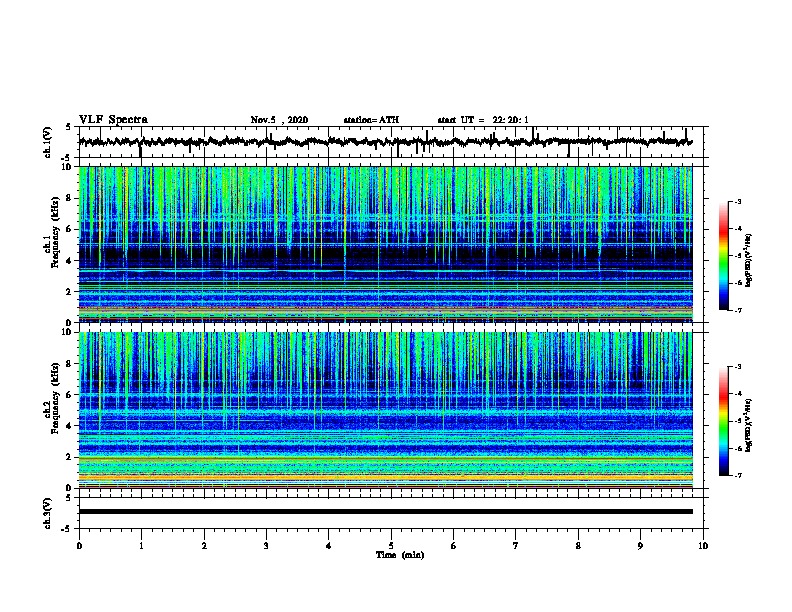Click the "2" kHz tick on ch.2 frequency axis
792x612 pixels.
tap(70, 457)
